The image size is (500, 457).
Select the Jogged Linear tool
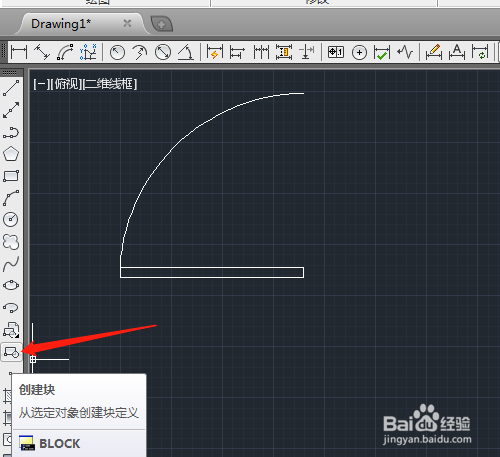[405, 52]
